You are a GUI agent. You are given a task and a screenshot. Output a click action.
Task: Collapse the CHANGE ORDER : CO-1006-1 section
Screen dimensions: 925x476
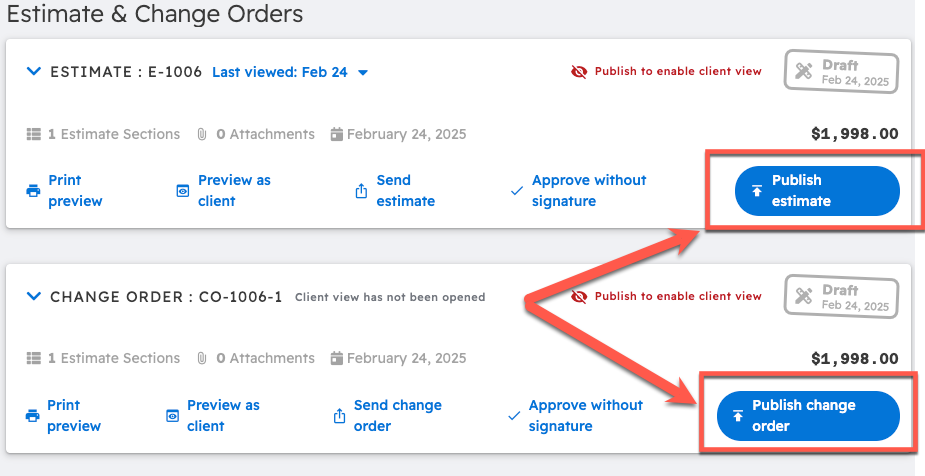tap(33, 297)
